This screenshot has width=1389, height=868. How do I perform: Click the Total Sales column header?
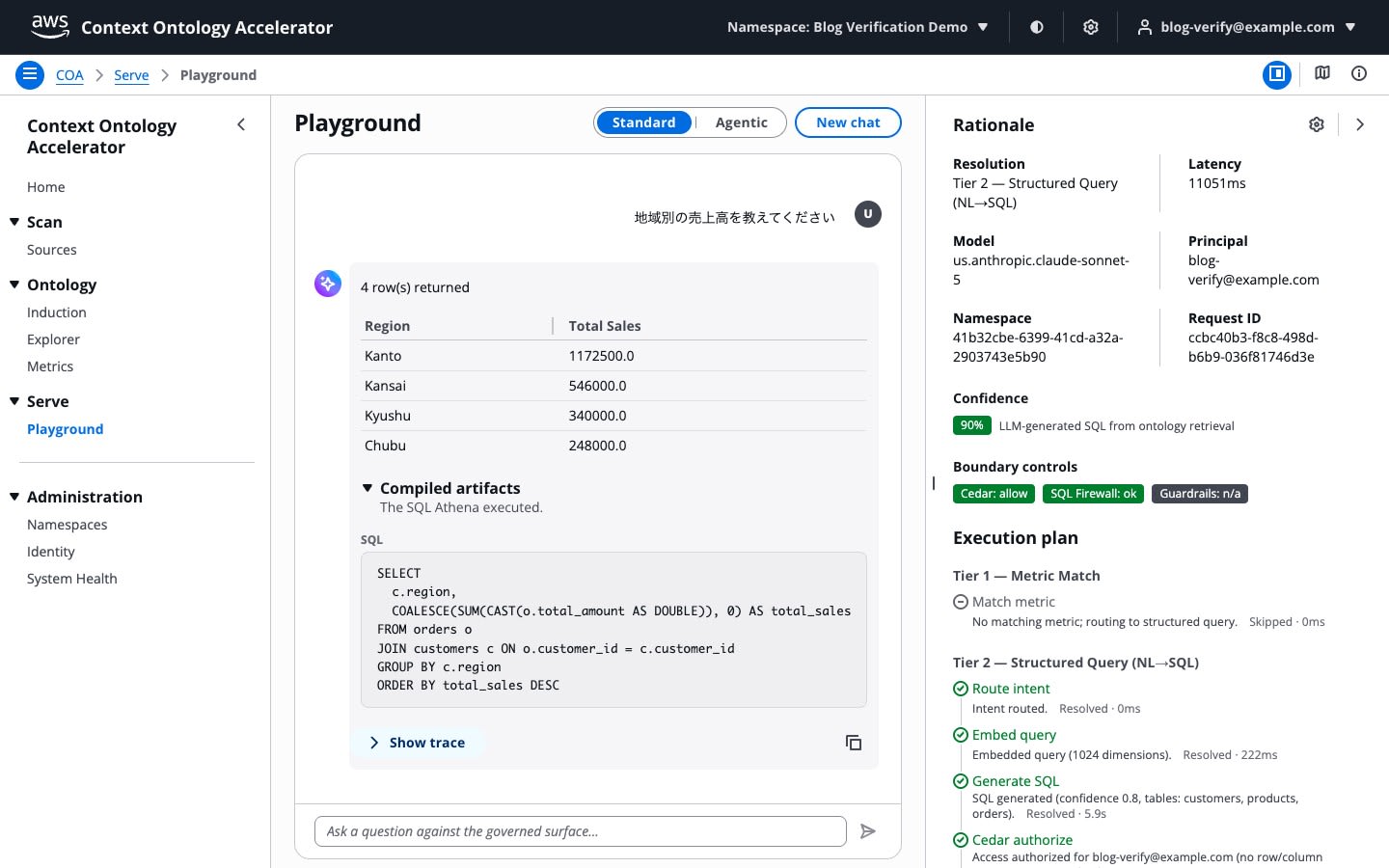point(605,326)
